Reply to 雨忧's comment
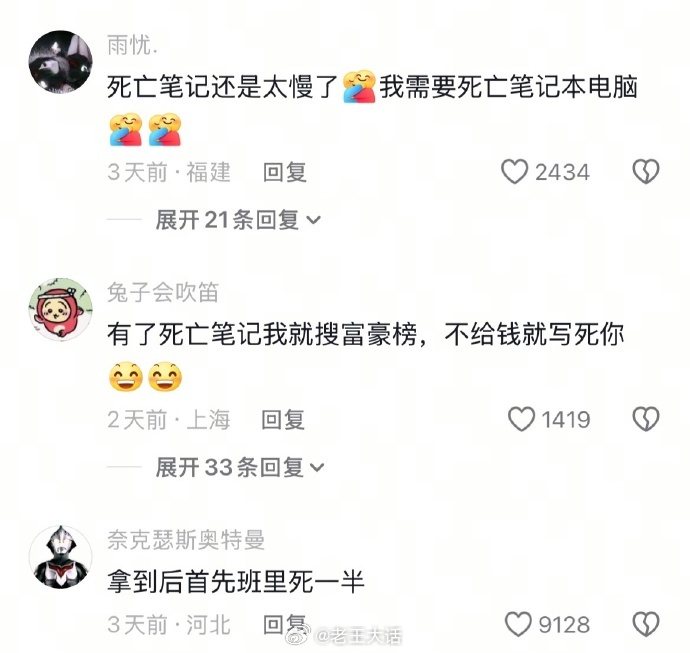The width and height of the screenshot is (690, 653). [284, 172]
